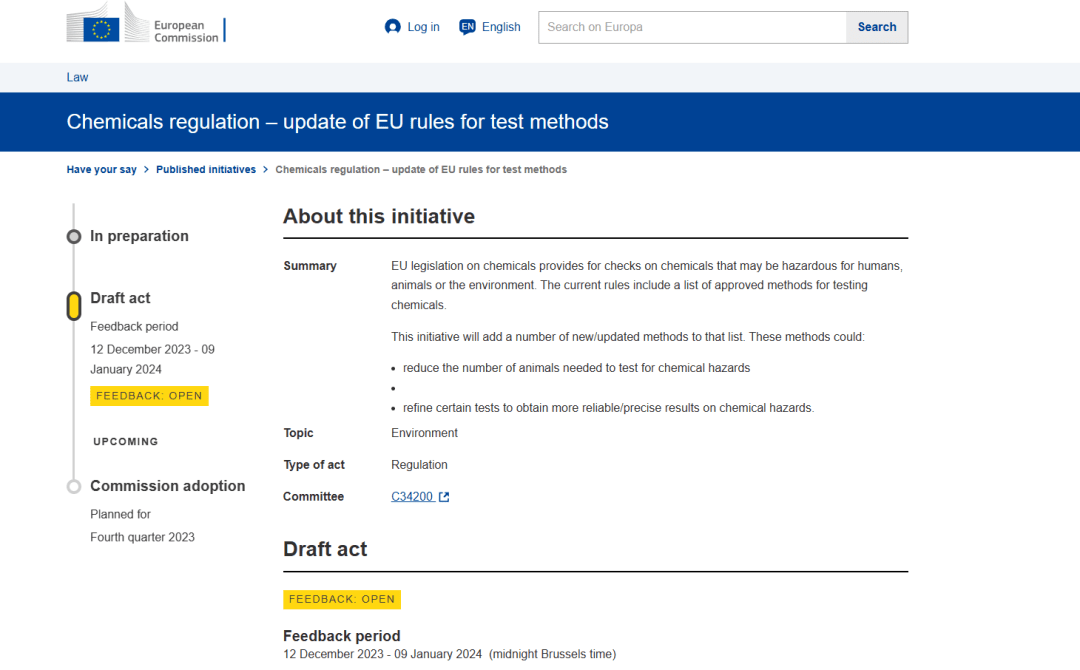Click the EN language speech bubble icon

467,27
